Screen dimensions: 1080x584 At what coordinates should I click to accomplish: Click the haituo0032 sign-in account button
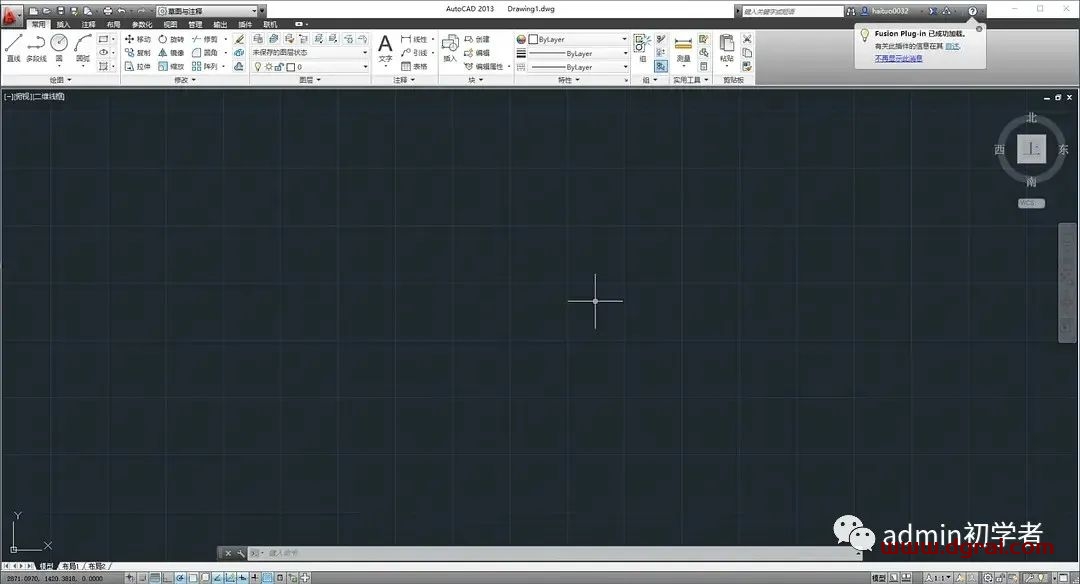coord(884,11)
